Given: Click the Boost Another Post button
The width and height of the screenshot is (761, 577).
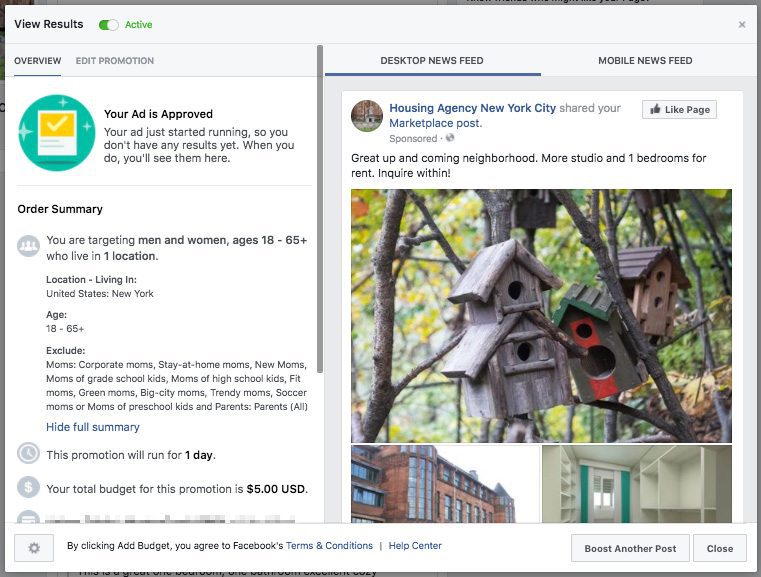Looking at the screenshot, I should point(630,548).
